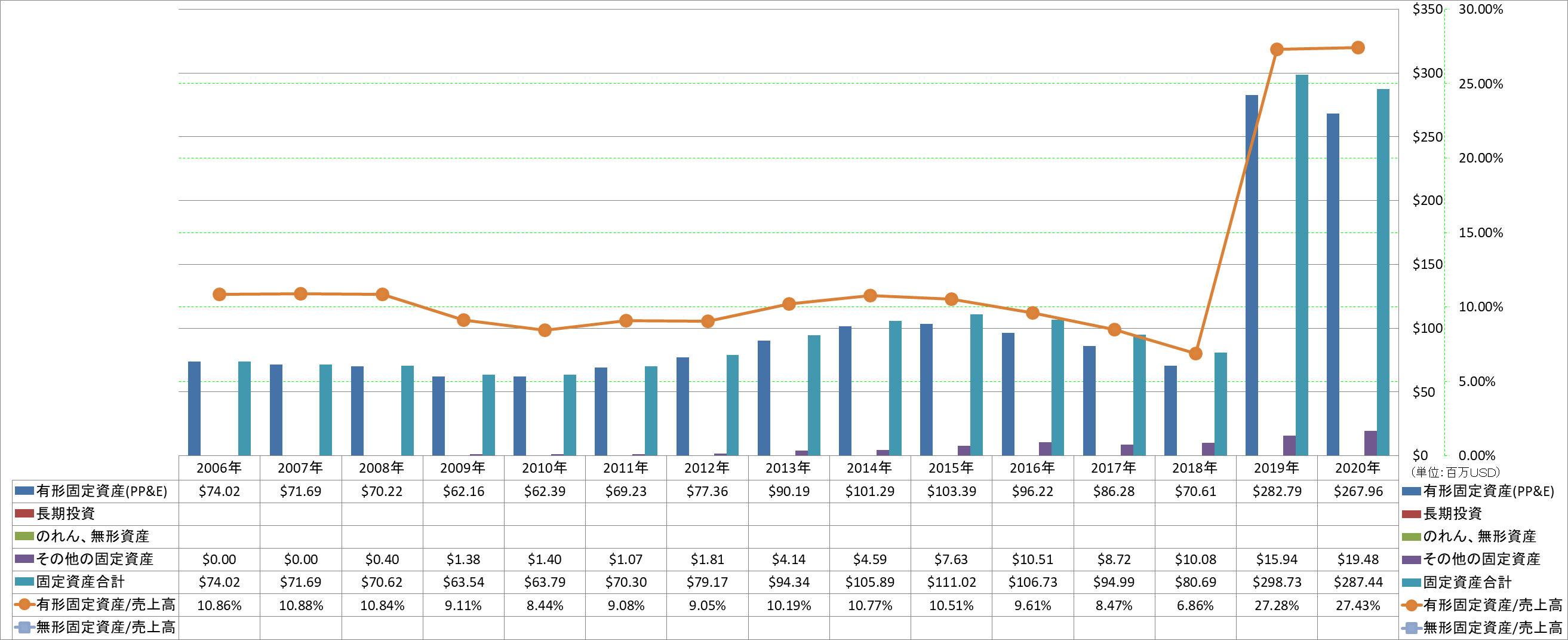Click the green swatch beside left のれん、無形資産
Image resolution: width=1568 pixels, height=640 pixels.
tap(24, 536)
